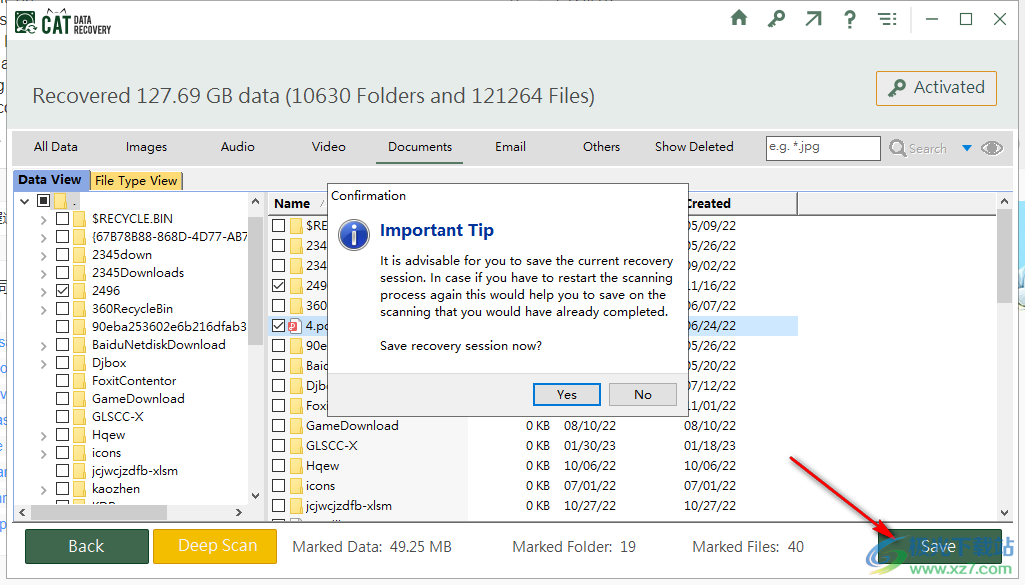1025x585 pixels.
Task: Toggle the preview eye icon
Action: (992, 148)
